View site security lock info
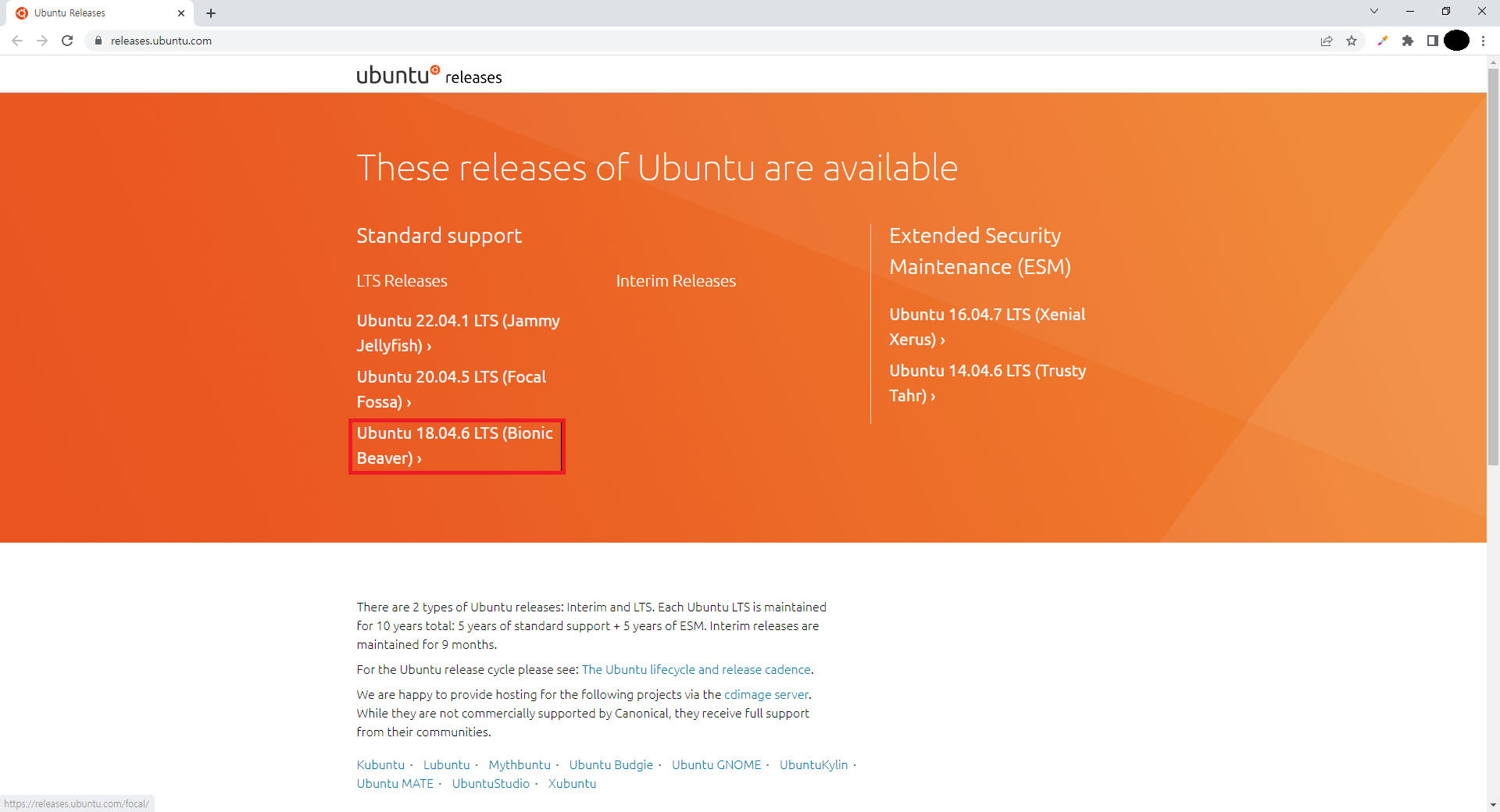1500x812 pixels. (98, 41)
